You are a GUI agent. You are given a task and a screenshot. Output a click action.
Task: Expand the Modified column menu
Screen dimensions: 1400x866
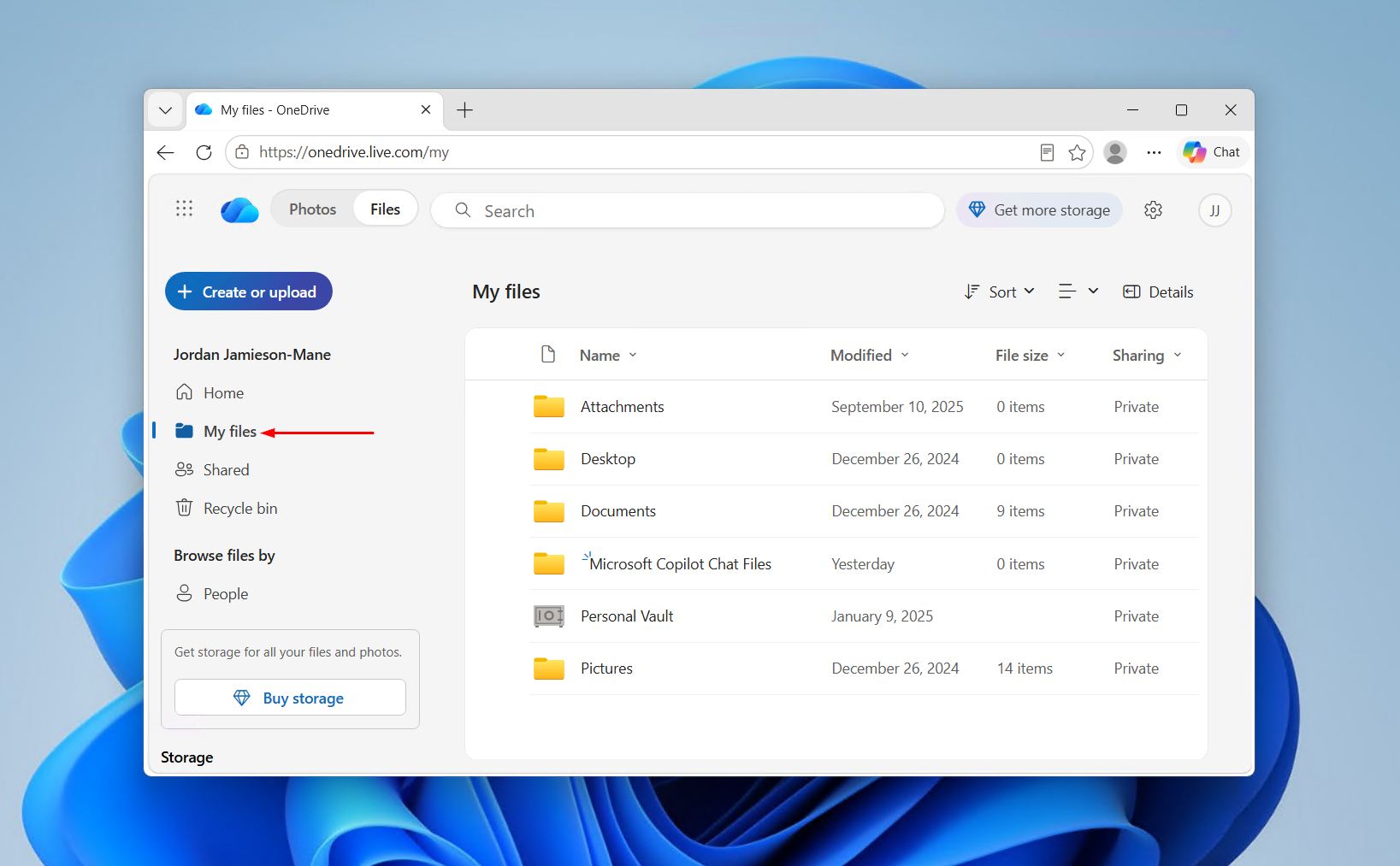[x=905, y=355]
